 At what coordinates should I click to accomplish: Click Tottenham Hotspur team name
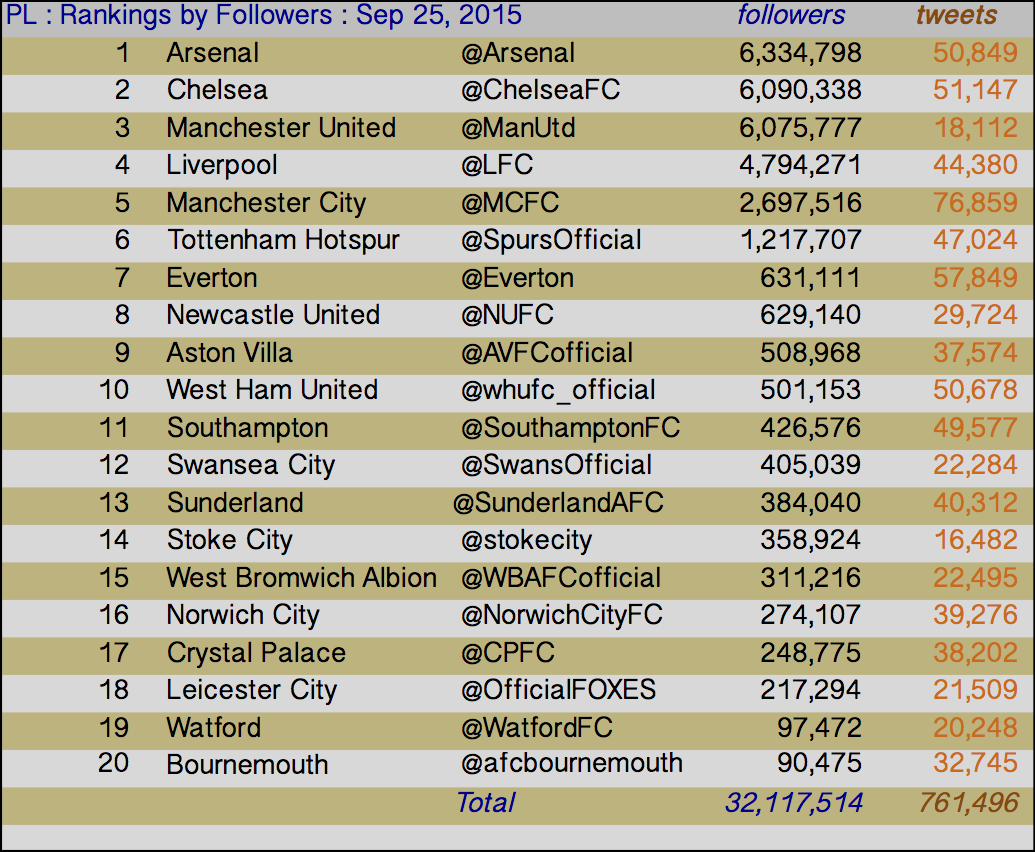[x=283, y=240]
